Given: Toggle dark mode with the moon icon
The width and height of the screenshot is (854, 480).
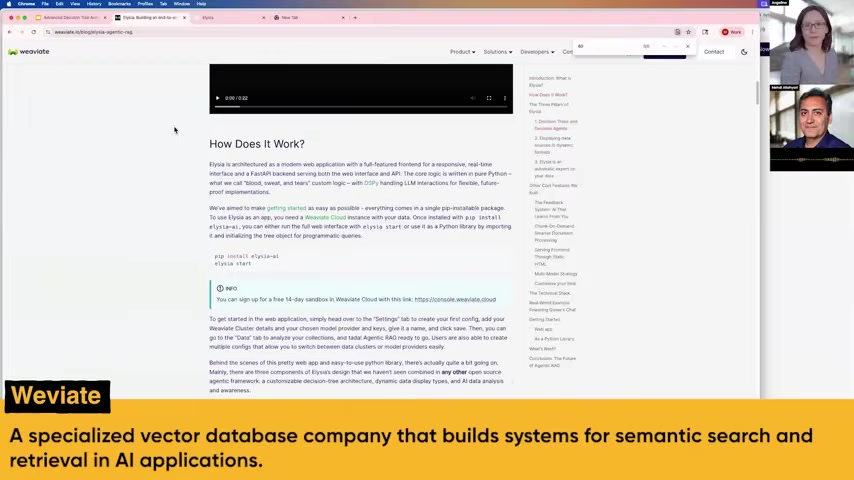Looking at the screenshot, I should click(744, 52).
